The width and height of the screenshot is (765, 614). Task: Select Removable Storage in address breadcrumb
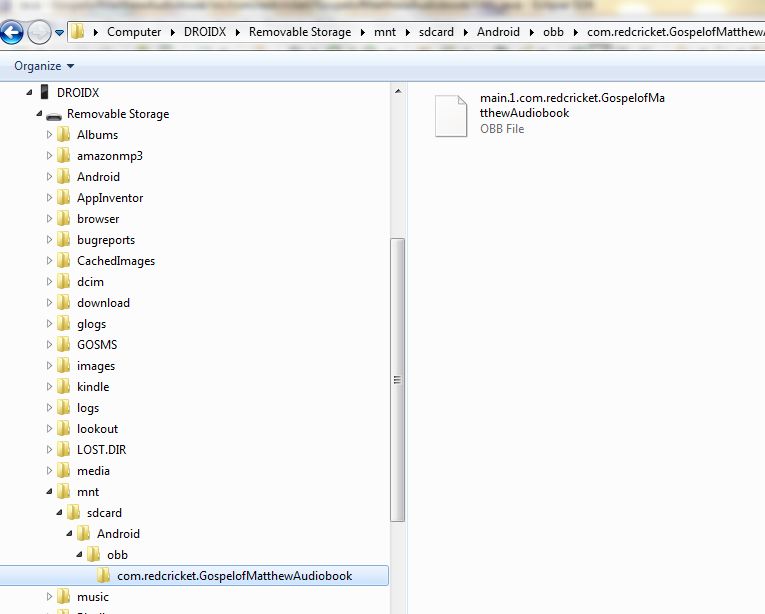pyautogui.click(x=300, y=32)
